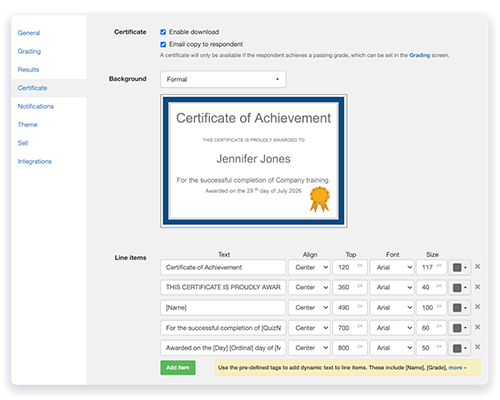Viewport: 500px width, 400px height.
Task: Open the Results section
Action: tap(28, 70)
